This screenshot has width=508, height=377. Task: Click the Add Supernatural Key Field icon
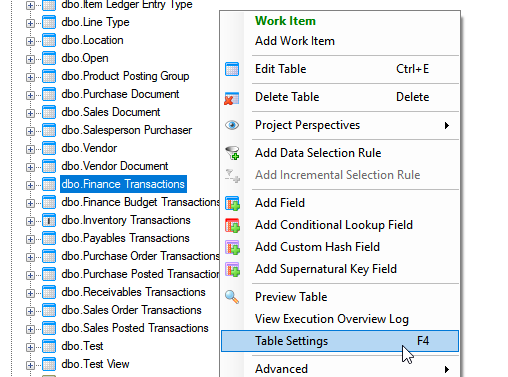tap(233, 269)
